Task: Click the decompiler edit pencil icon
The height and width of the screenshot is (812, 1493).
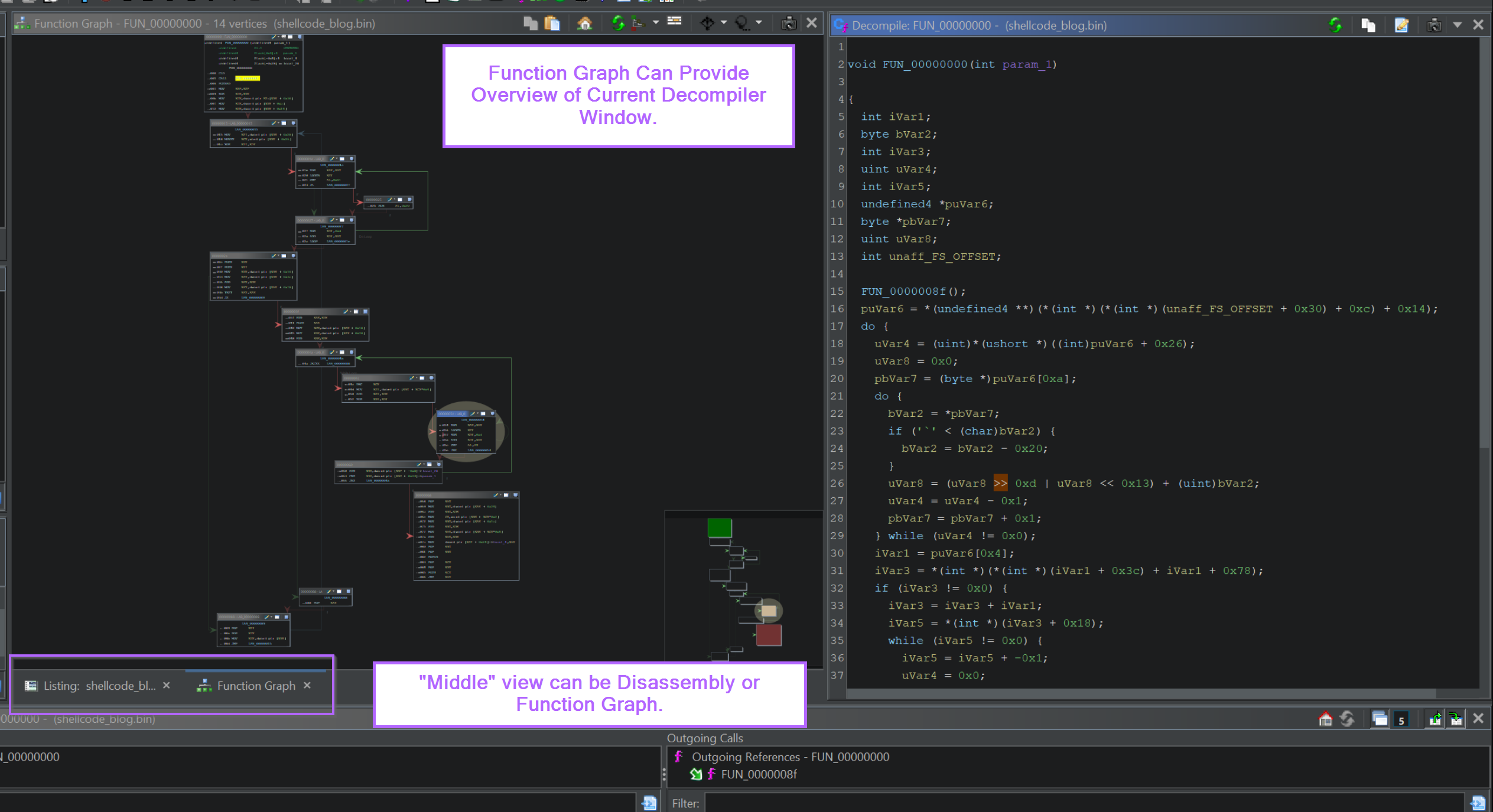Action: 1401,25
